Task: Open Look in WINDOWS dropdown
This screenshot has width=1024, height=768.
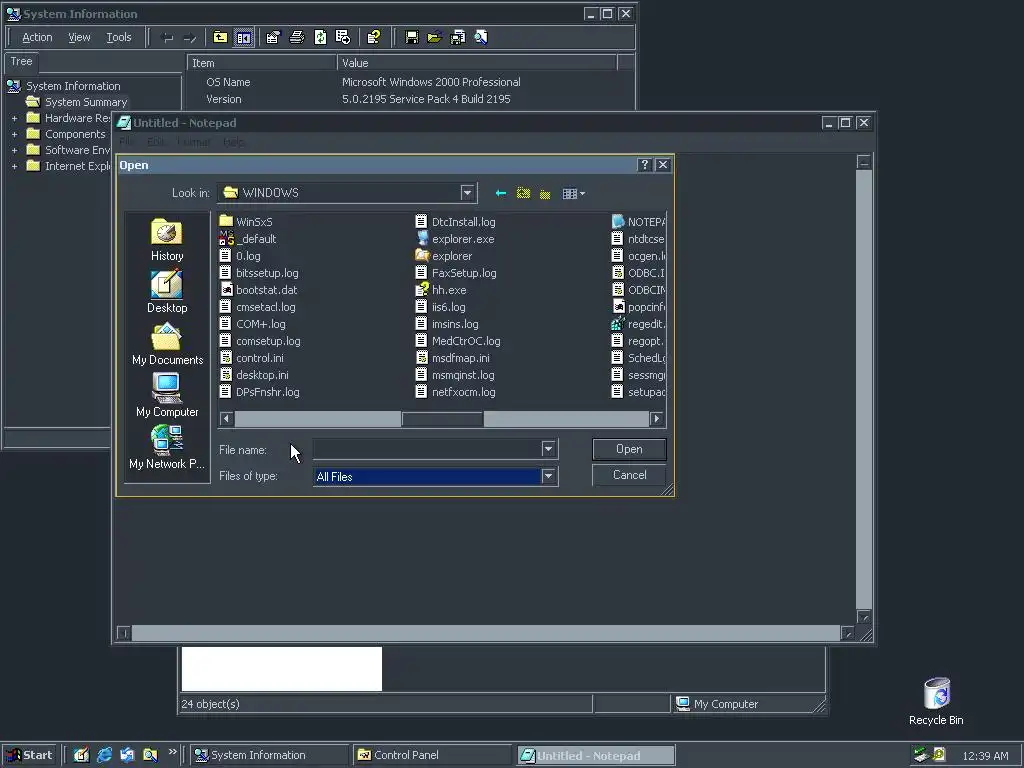Action: (467, 193)
